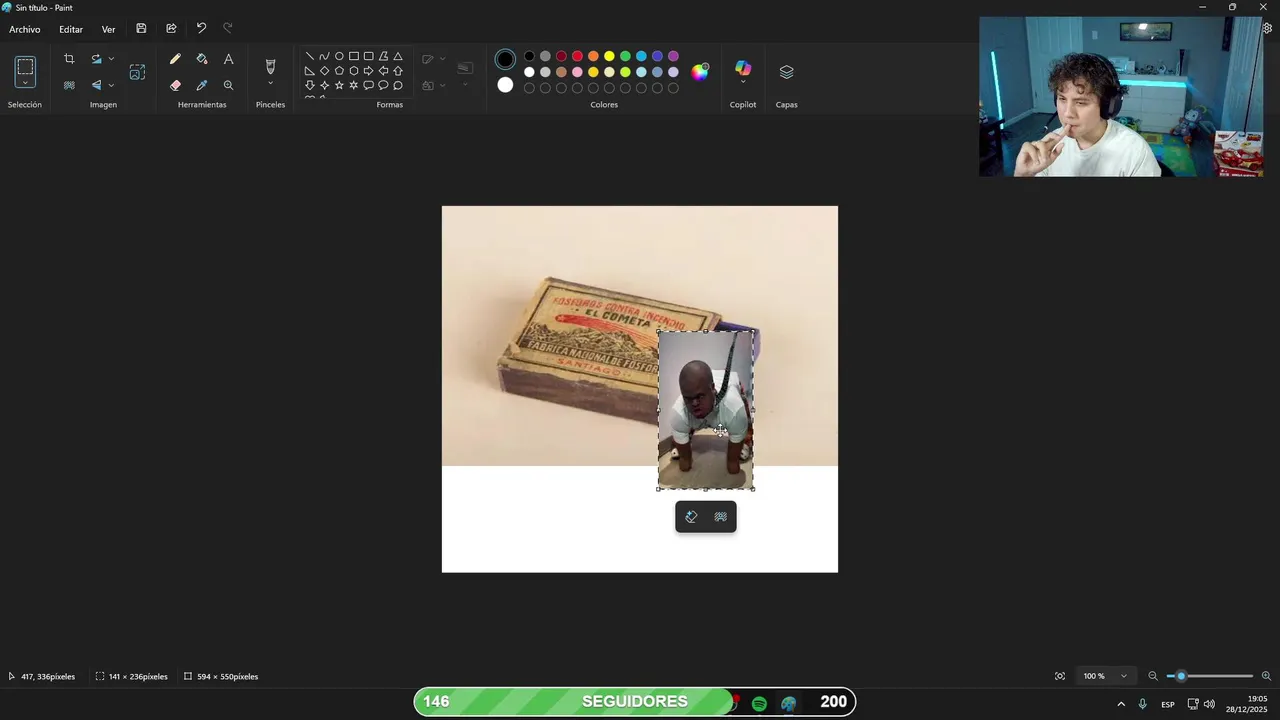
Task: Select the pentagon shape
Action: pyautogui.click(x=339, y=71)
